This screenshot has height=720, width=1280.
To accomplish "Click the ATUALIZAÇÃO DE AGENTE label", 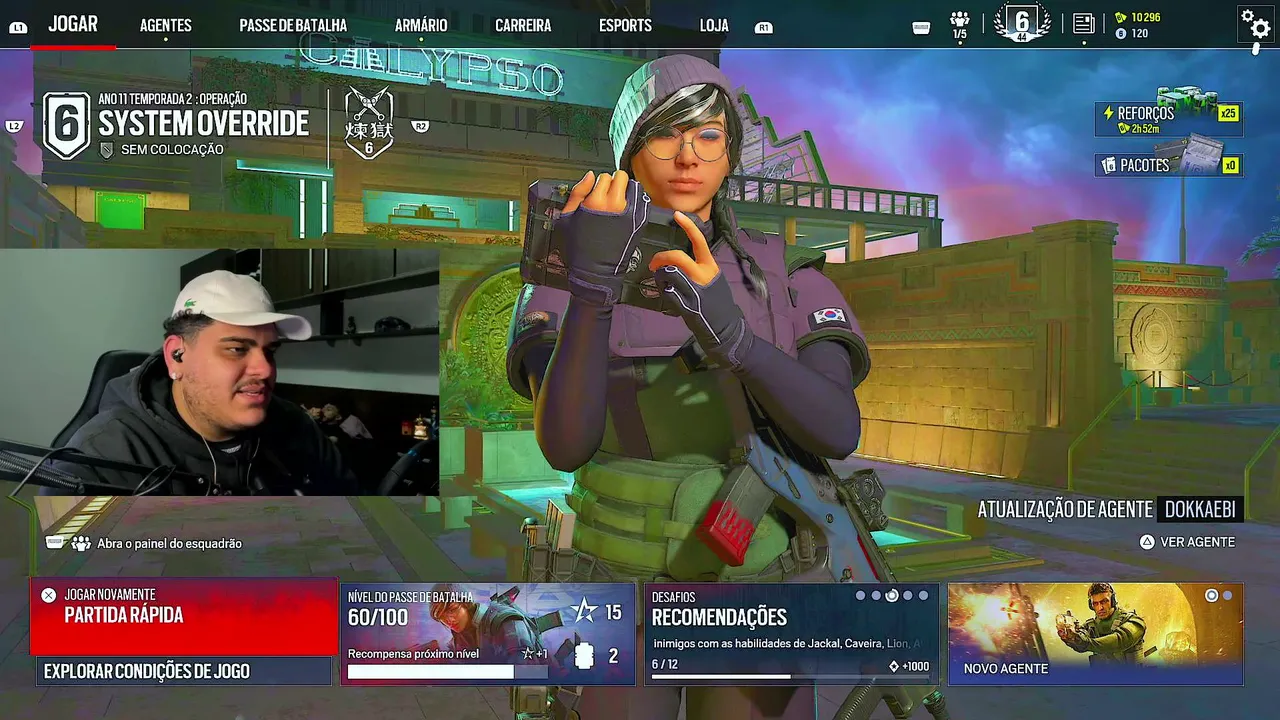I will pos(1065,509).
